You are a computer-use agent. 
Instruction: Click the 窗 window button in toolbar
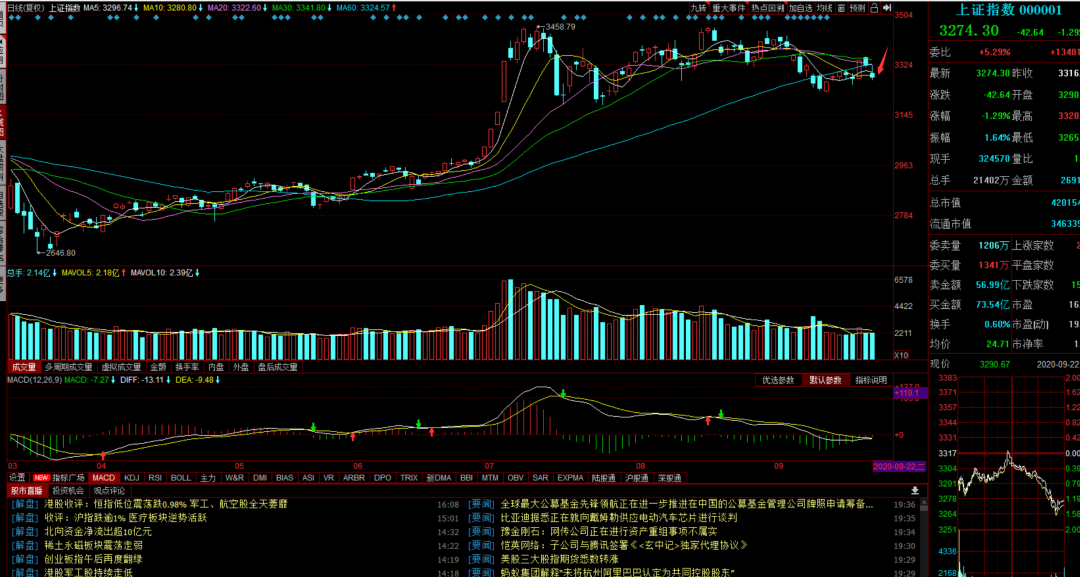(842, 7)
